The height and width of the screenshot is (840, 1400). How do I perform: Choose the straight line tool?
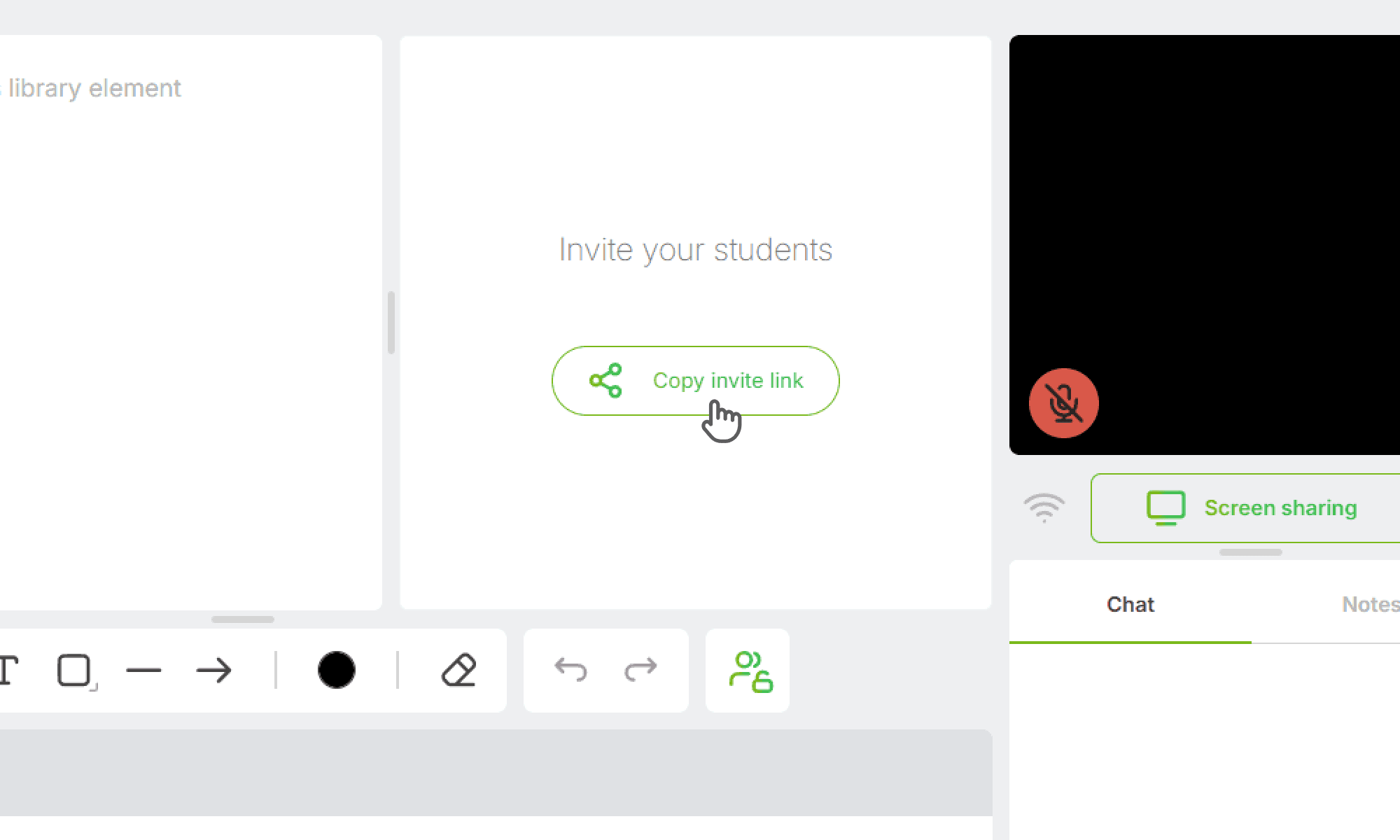pyautogui.click(x=143, y=671)
